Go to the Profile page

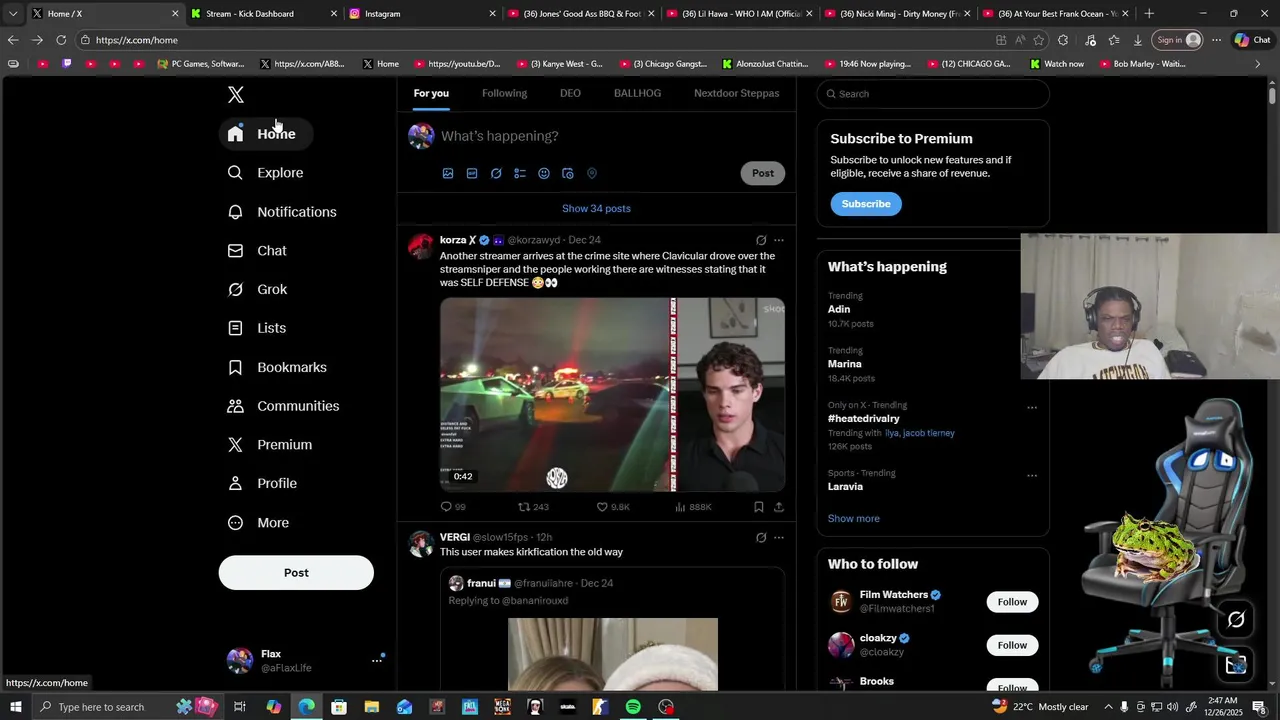(262, 483)
